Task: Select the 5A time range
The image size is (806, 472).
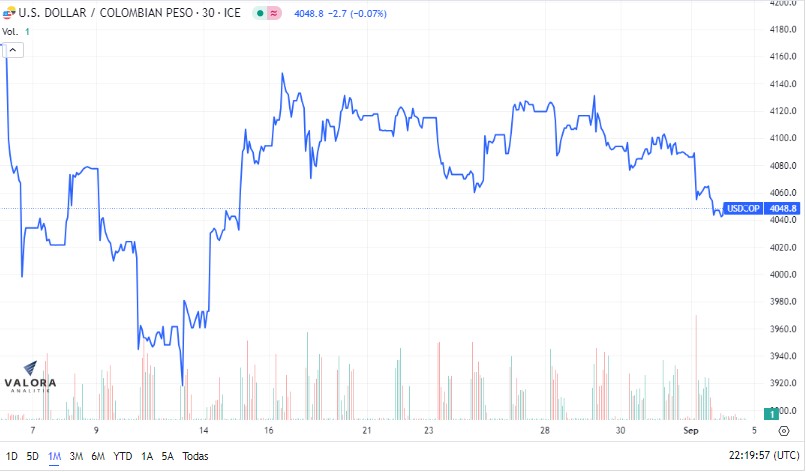Action: coord(168,456)
